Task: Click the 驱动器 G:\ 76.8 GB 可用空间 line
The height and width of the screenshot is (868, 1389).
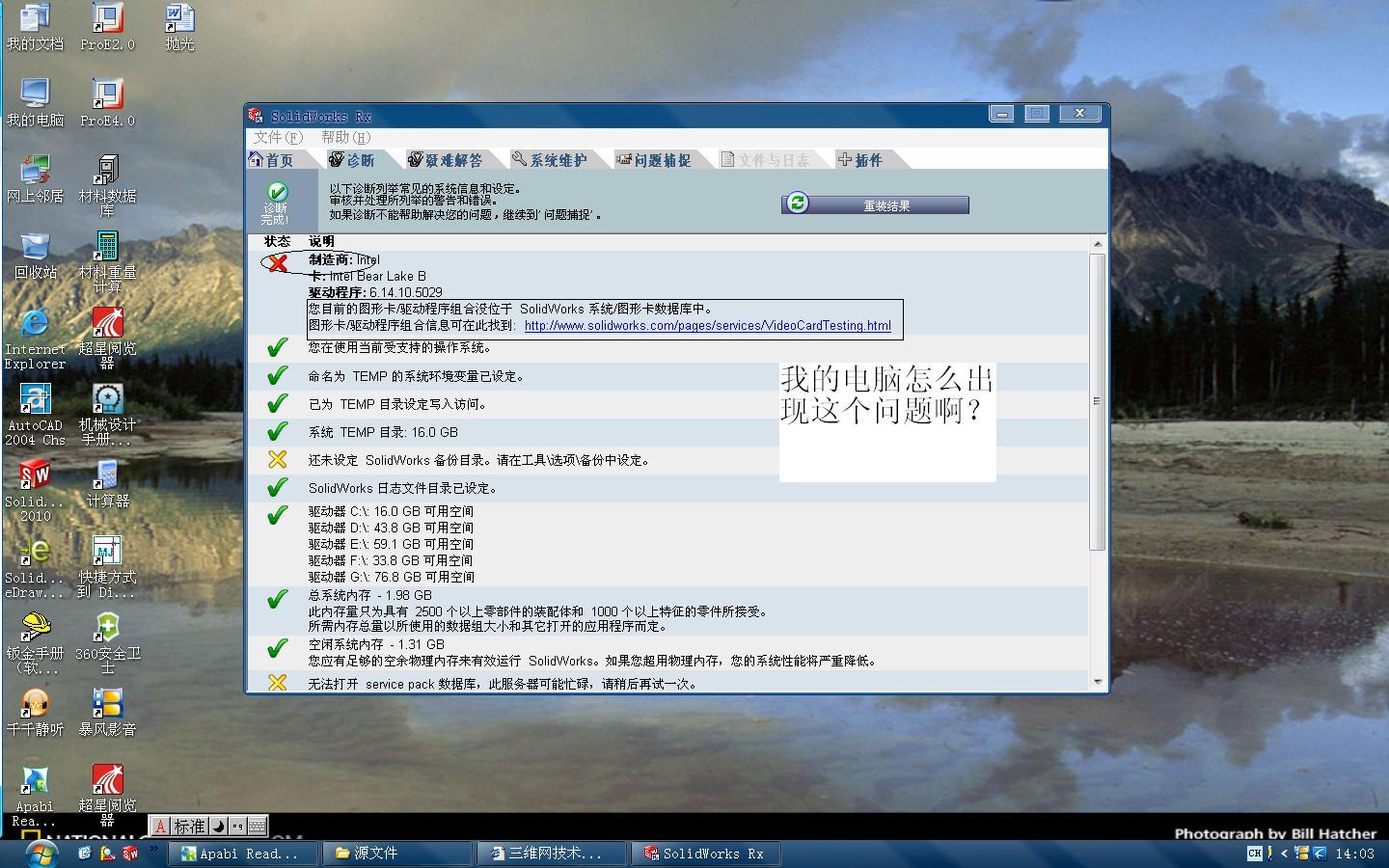Action: [391, 577]
